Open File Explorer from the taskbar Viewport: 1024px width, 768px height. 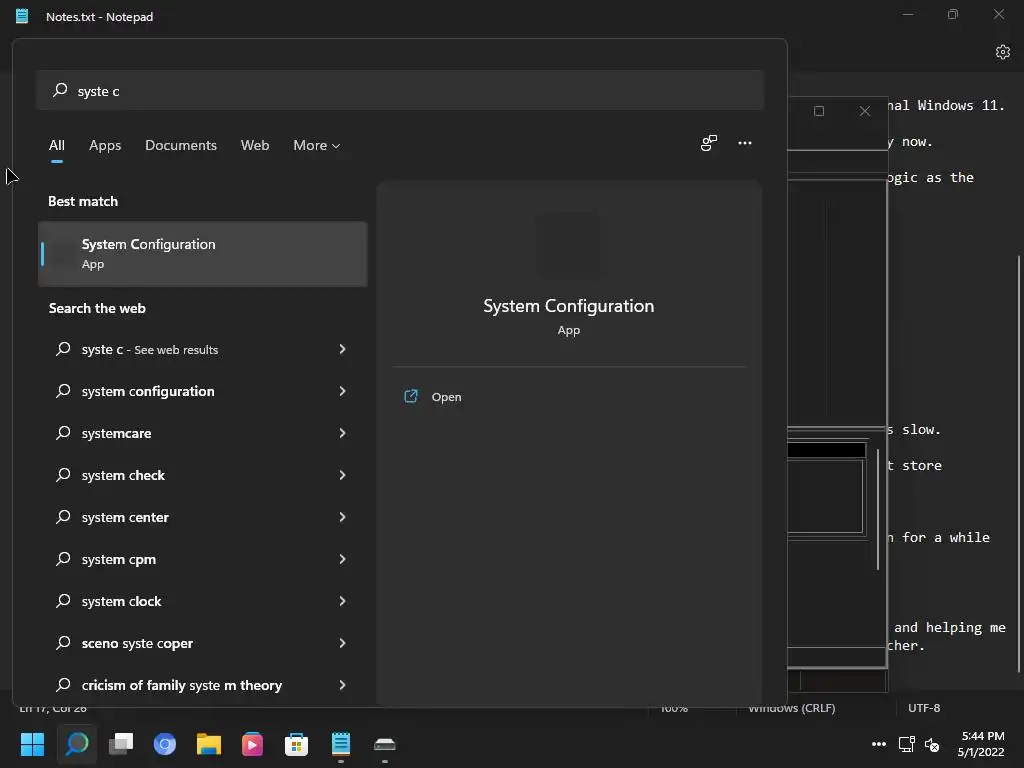coord(209,744)
